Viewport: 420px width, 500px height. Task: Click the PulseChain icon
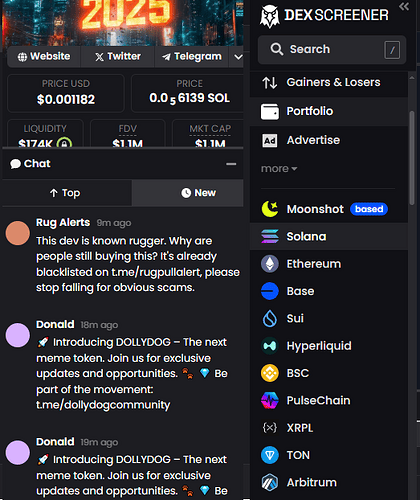[x=270, y=400]
